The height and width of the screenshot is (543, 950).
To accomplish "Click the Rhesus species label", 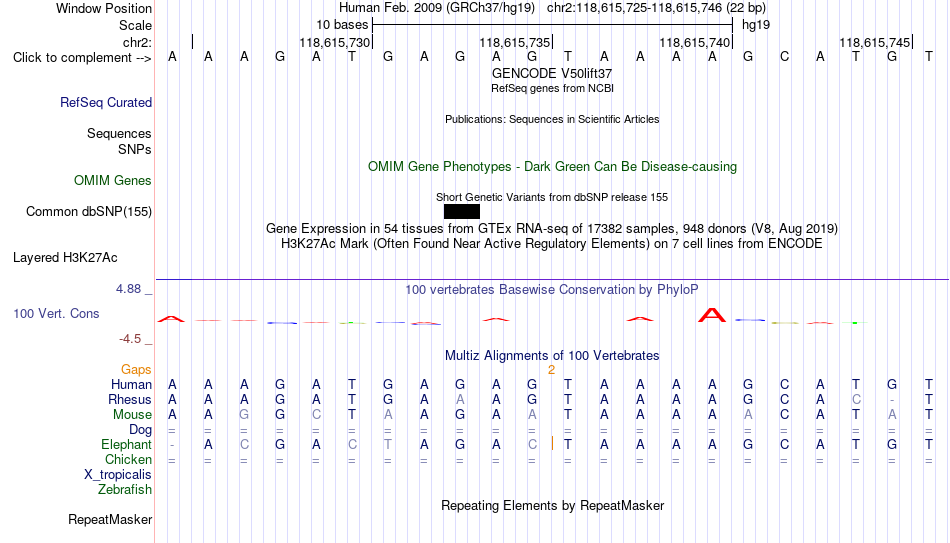I will click(x=130, y=400).
